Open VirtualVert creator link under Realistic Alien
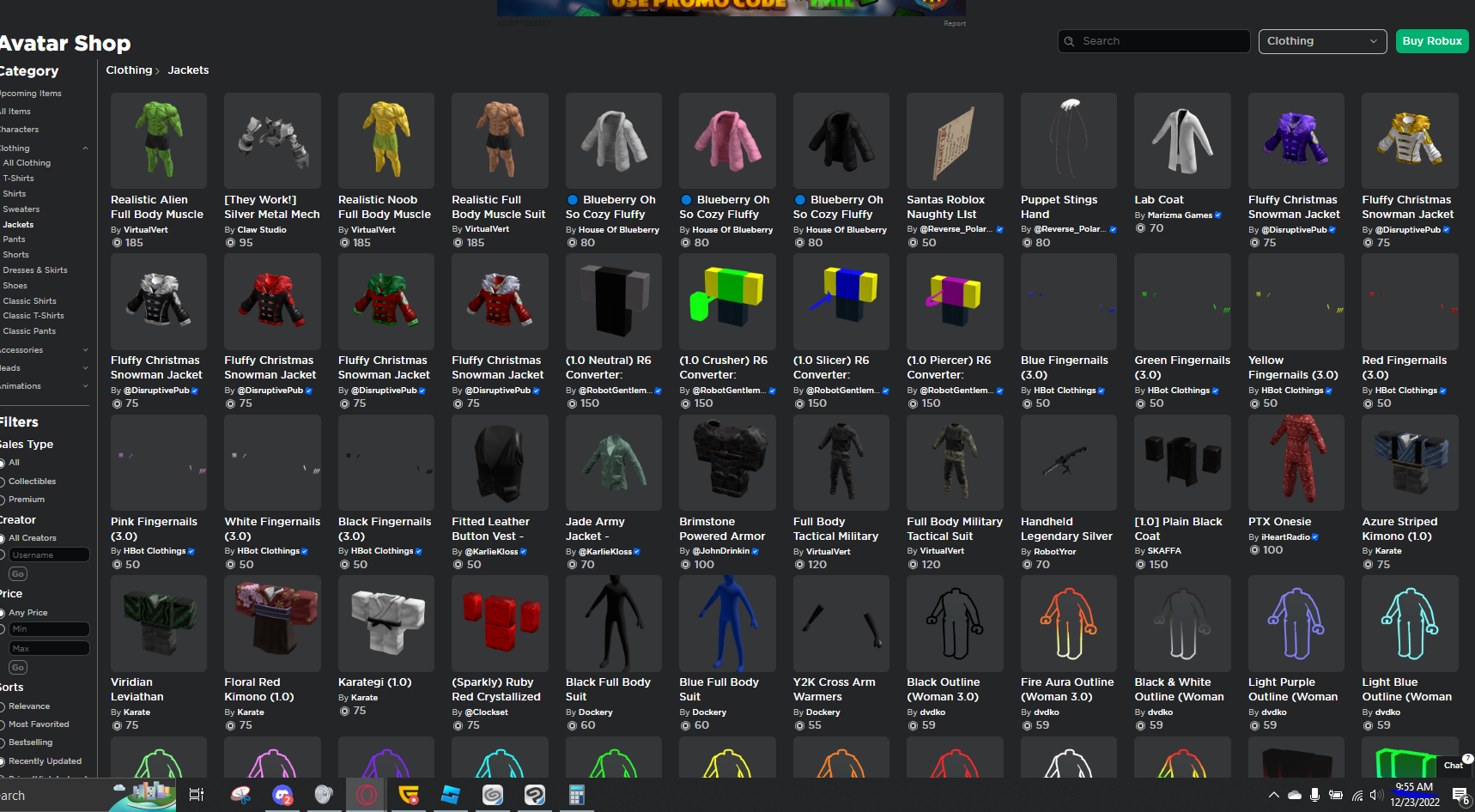1475x812 pixels. (x=146, y=230)
